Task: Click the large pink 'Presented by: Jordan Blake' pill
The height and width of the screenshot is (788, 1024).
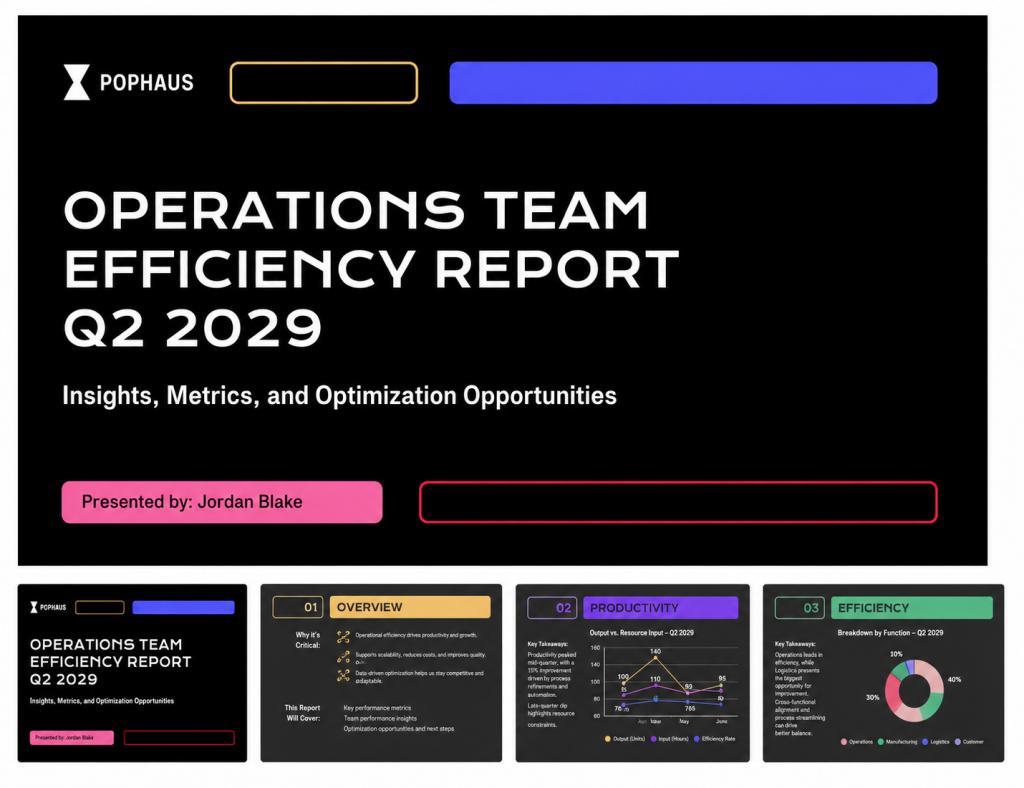Action: 222,502
